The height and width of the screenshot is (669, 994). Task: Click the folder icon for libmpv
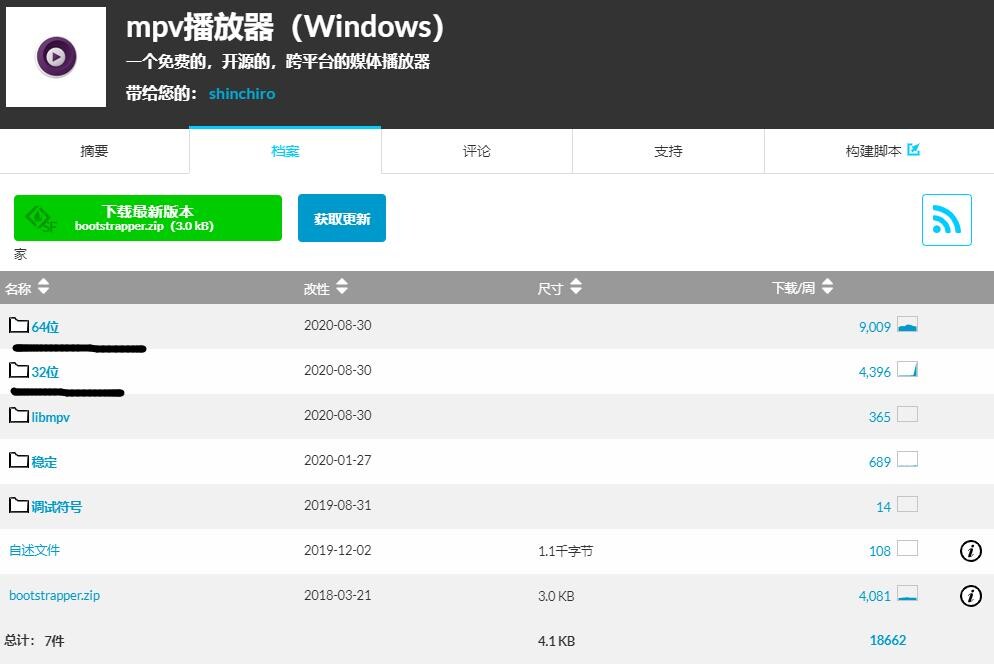[19, 415]
